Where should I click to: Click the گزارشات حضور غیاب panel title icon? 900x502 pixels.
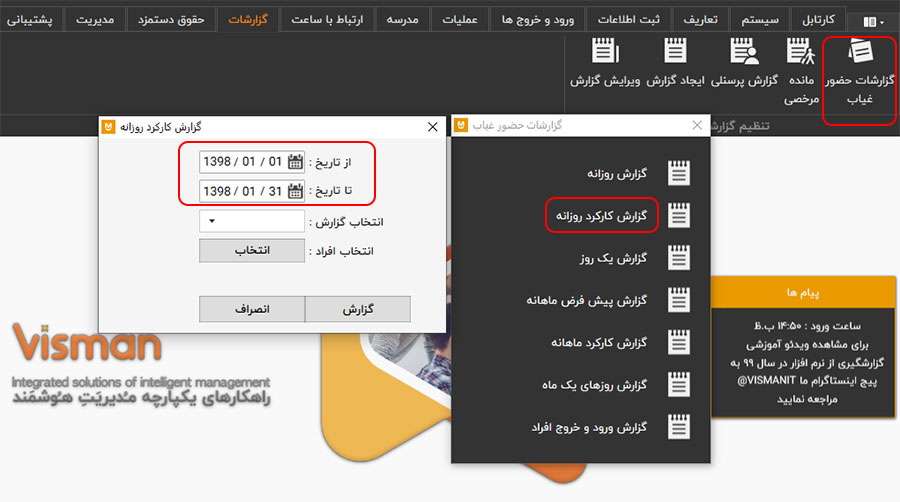pos(461,125)
